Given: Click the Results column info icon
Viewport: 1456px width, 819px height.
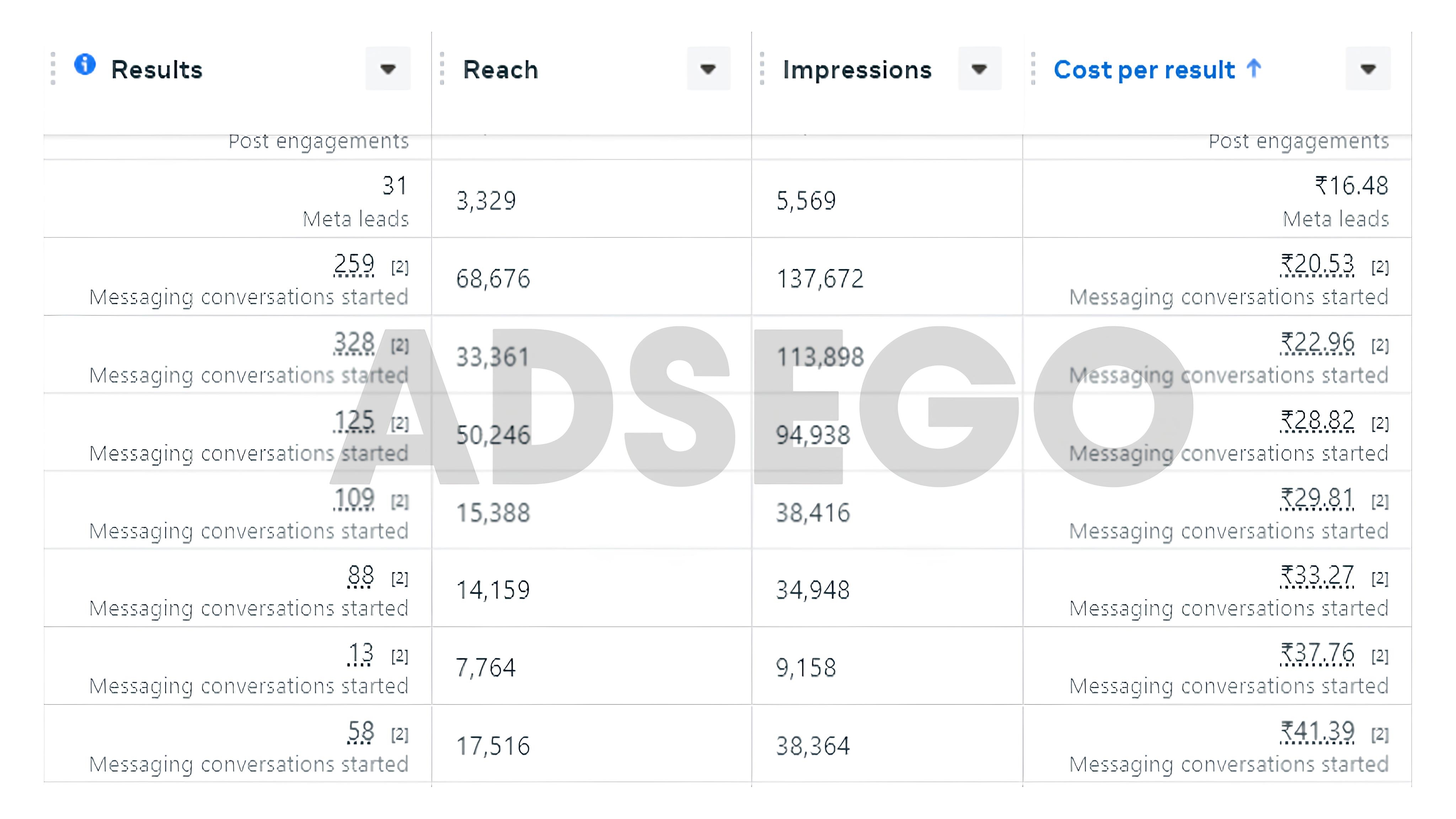Looking at the screenshot, I should tap(85, 64).
